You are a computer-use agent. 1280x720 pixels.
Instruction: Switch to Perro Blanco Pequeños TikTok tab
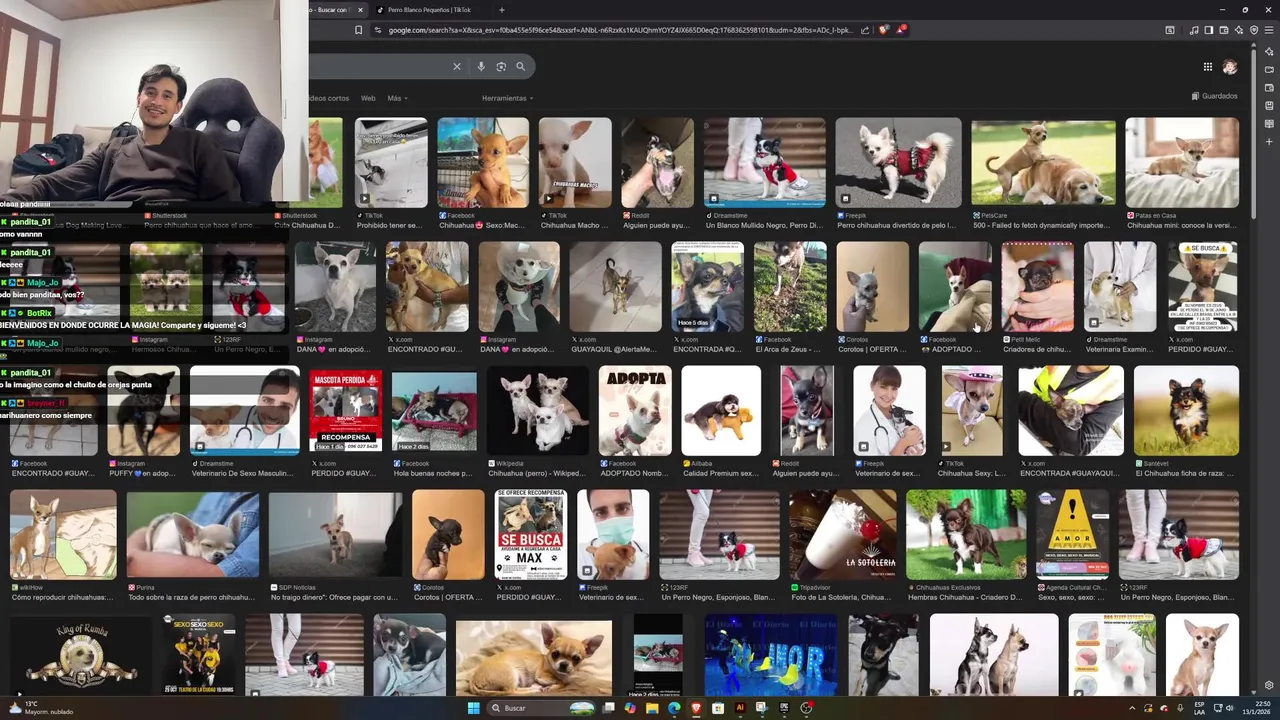430,10
